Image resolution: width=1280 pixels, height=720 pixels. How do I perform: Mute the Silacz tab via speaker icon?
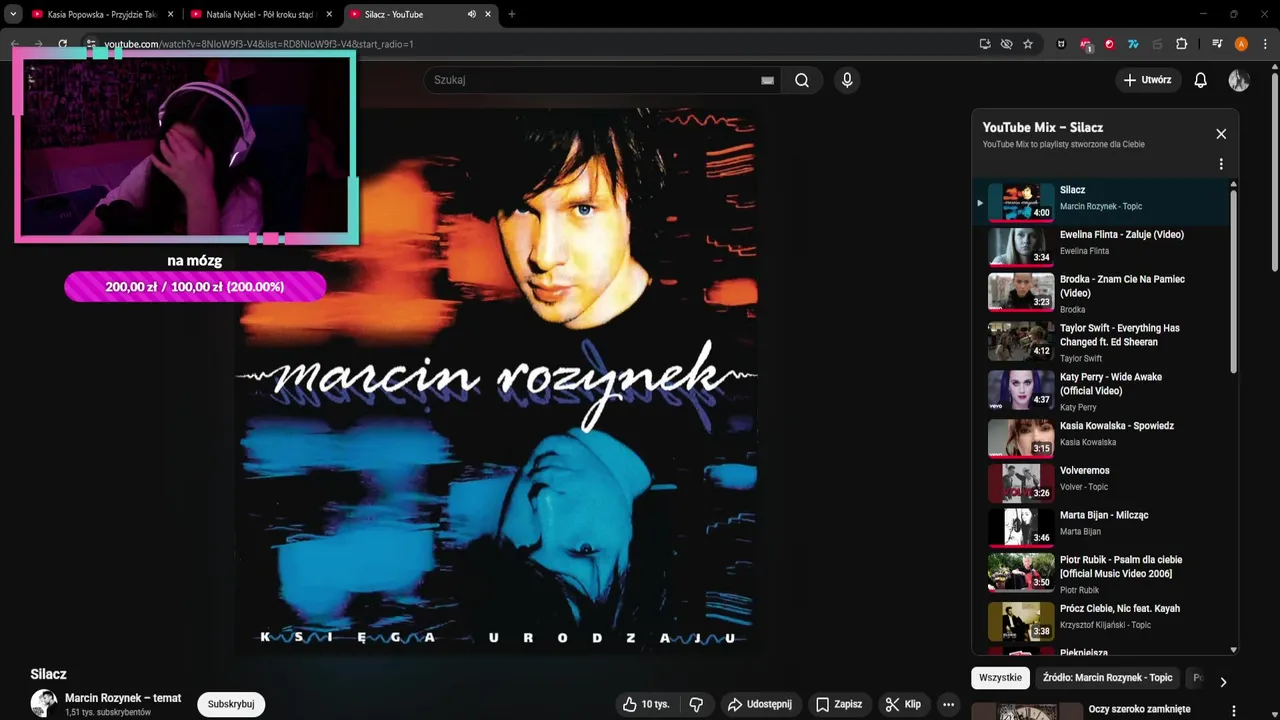point(472,14)
